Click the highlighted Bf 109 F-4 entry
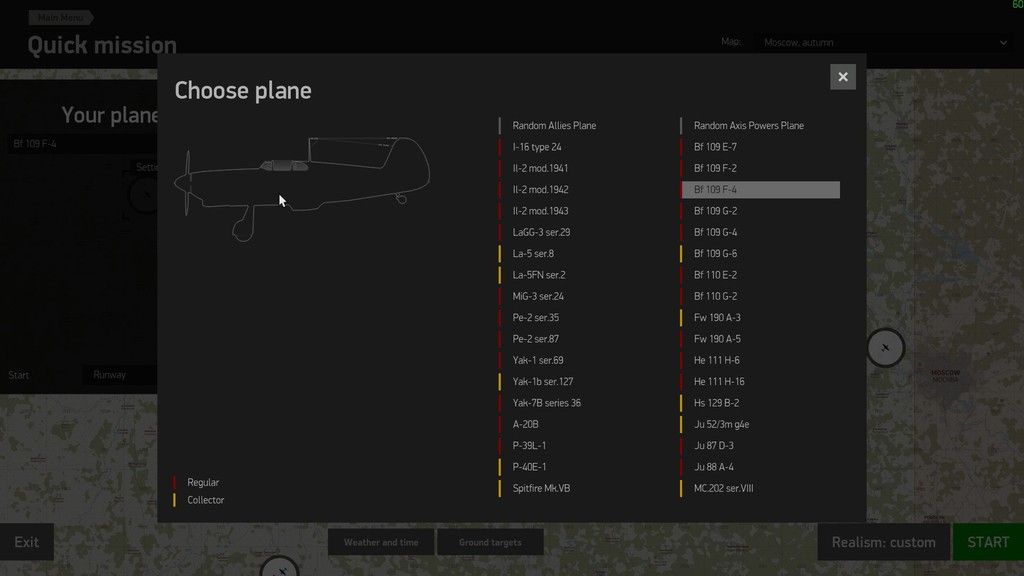 click(760, 190)
